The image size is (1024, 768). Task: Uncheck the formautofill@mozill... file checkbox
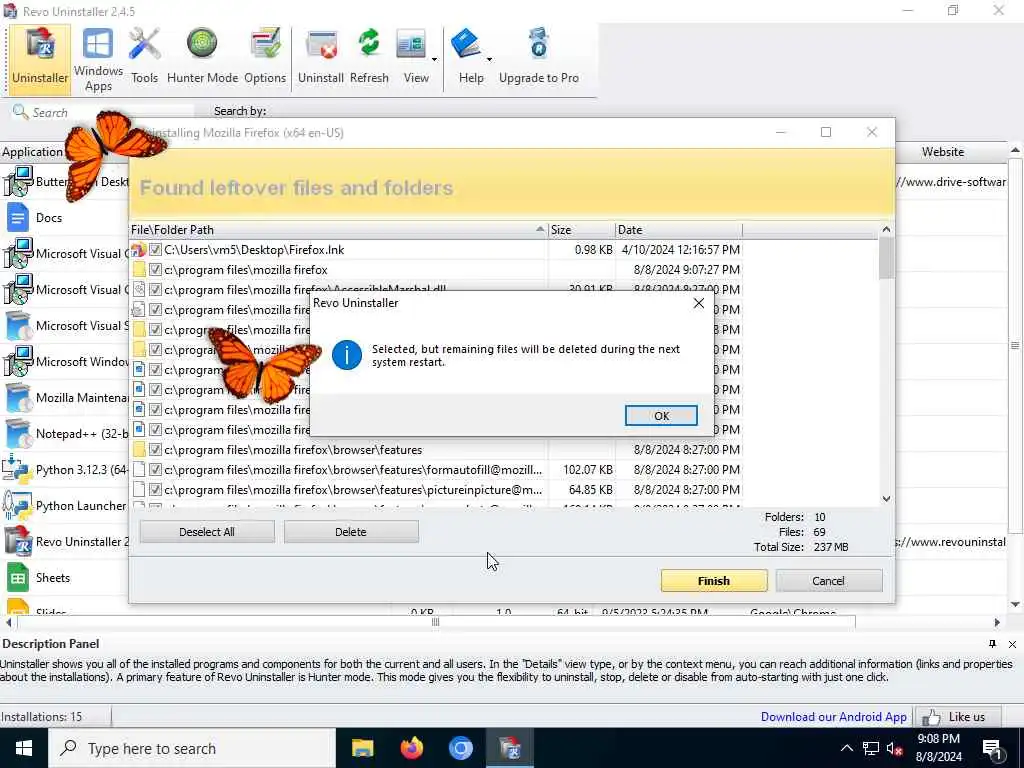pos(155,470)
